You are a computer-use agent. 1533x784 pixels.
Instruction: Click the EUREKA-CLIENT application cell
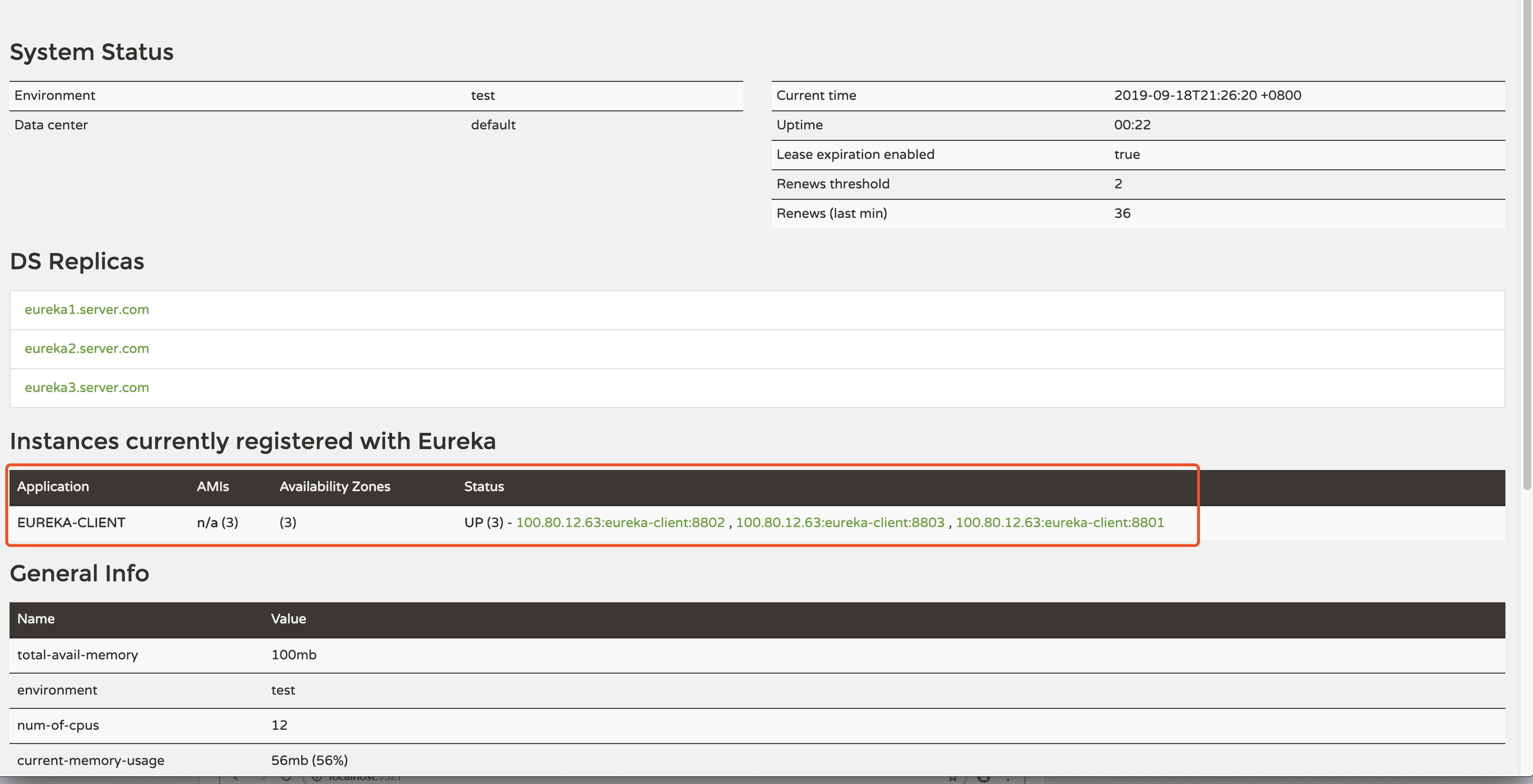(x=71, y=522)
